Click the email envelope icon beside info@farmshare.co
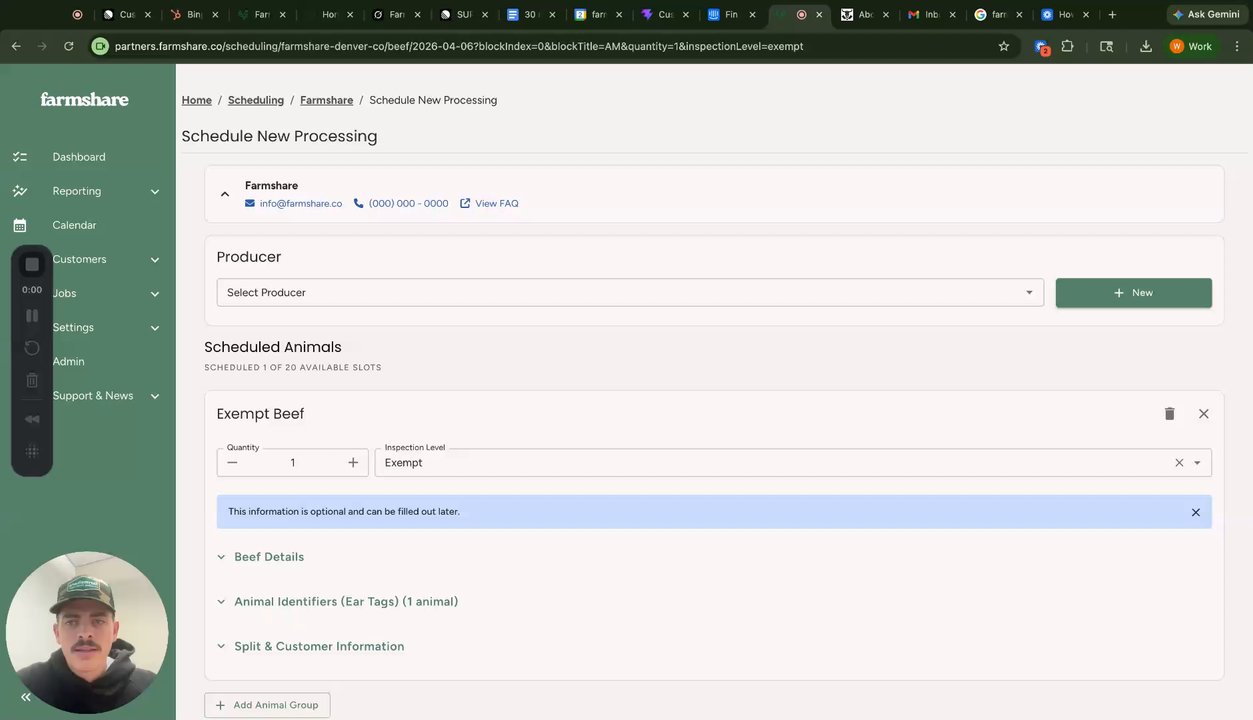 click(250, 203)
